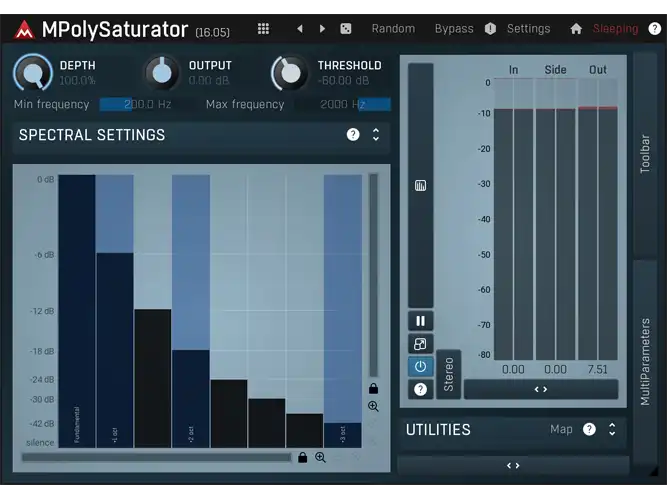Open the global help question mark
This screenshot has height=500, width=667.
click(654, 29)
